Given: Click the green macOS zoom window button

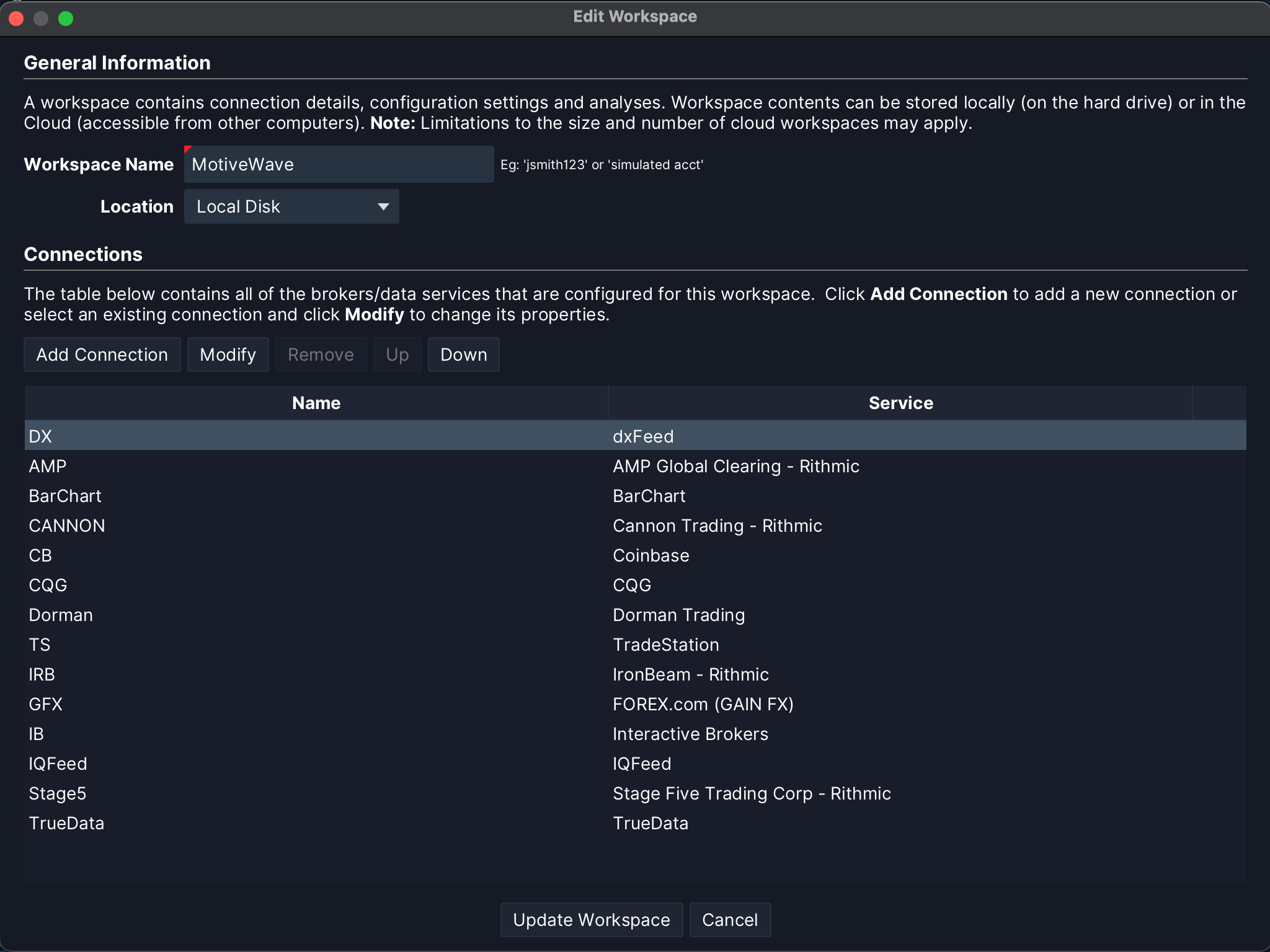Looking at the screenshot, I should [66, 19].
